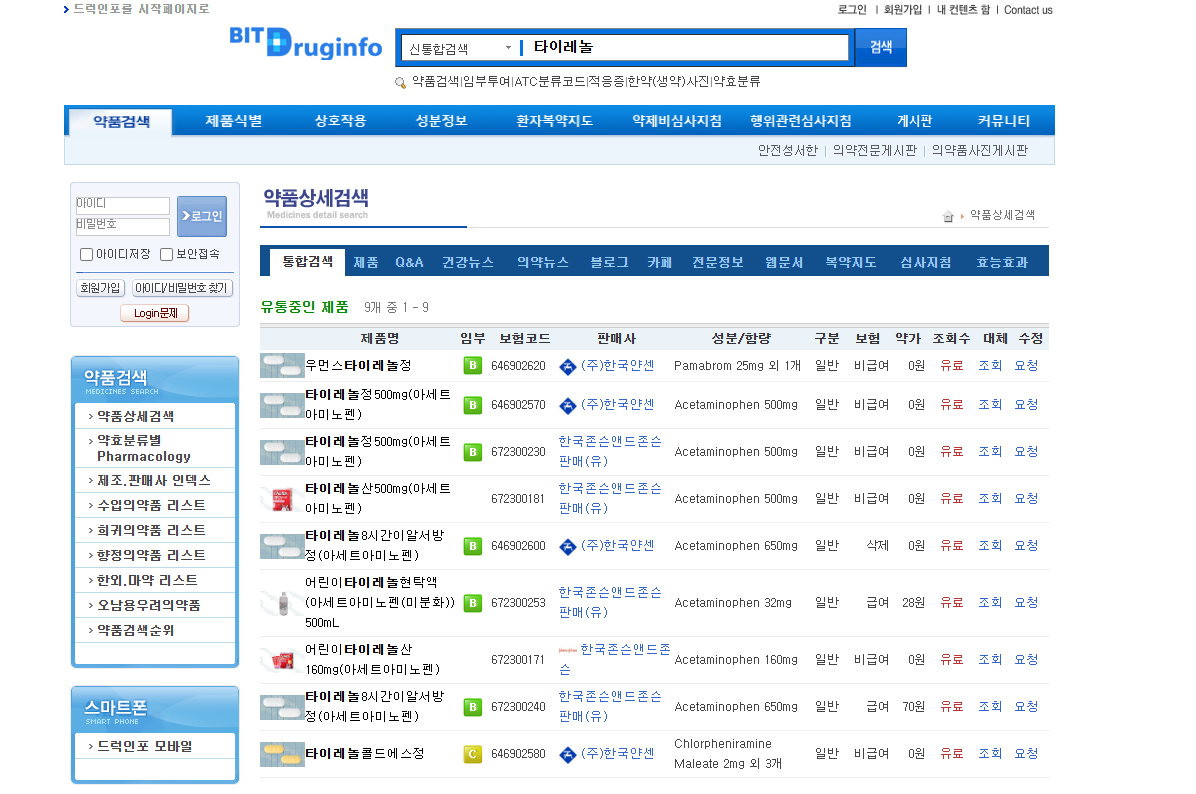Click 아이디/비밀번호 찾기 button
This screenshot has width=1196, height=794.
point(182,288)
